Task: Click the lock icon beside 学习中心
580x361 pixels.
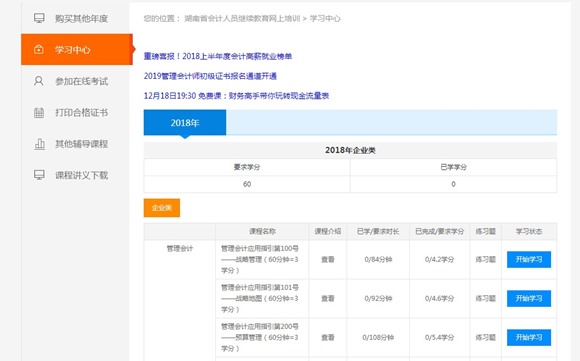Action: (x=39, y=49)
